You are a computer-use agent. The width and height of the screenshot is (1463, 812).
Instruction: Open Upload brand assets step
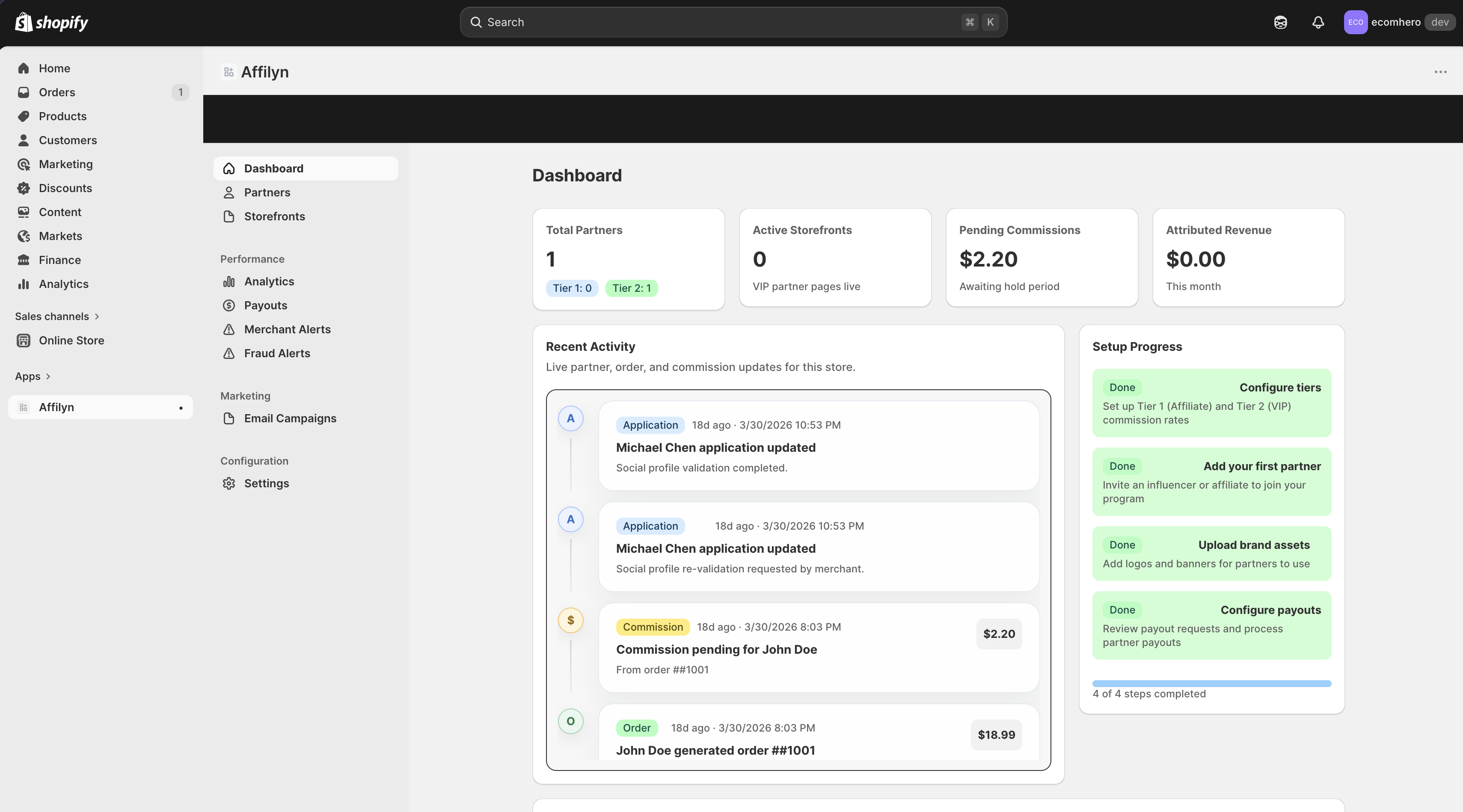[x=1211, y=554]
